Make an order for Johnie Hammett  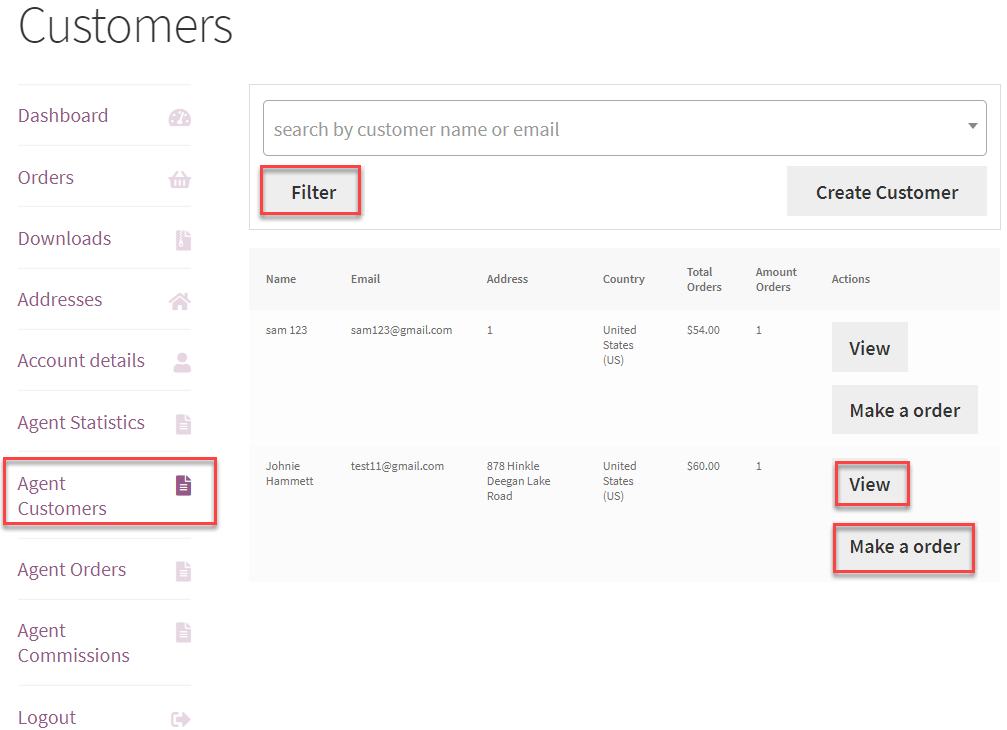[x=904, y=547]
